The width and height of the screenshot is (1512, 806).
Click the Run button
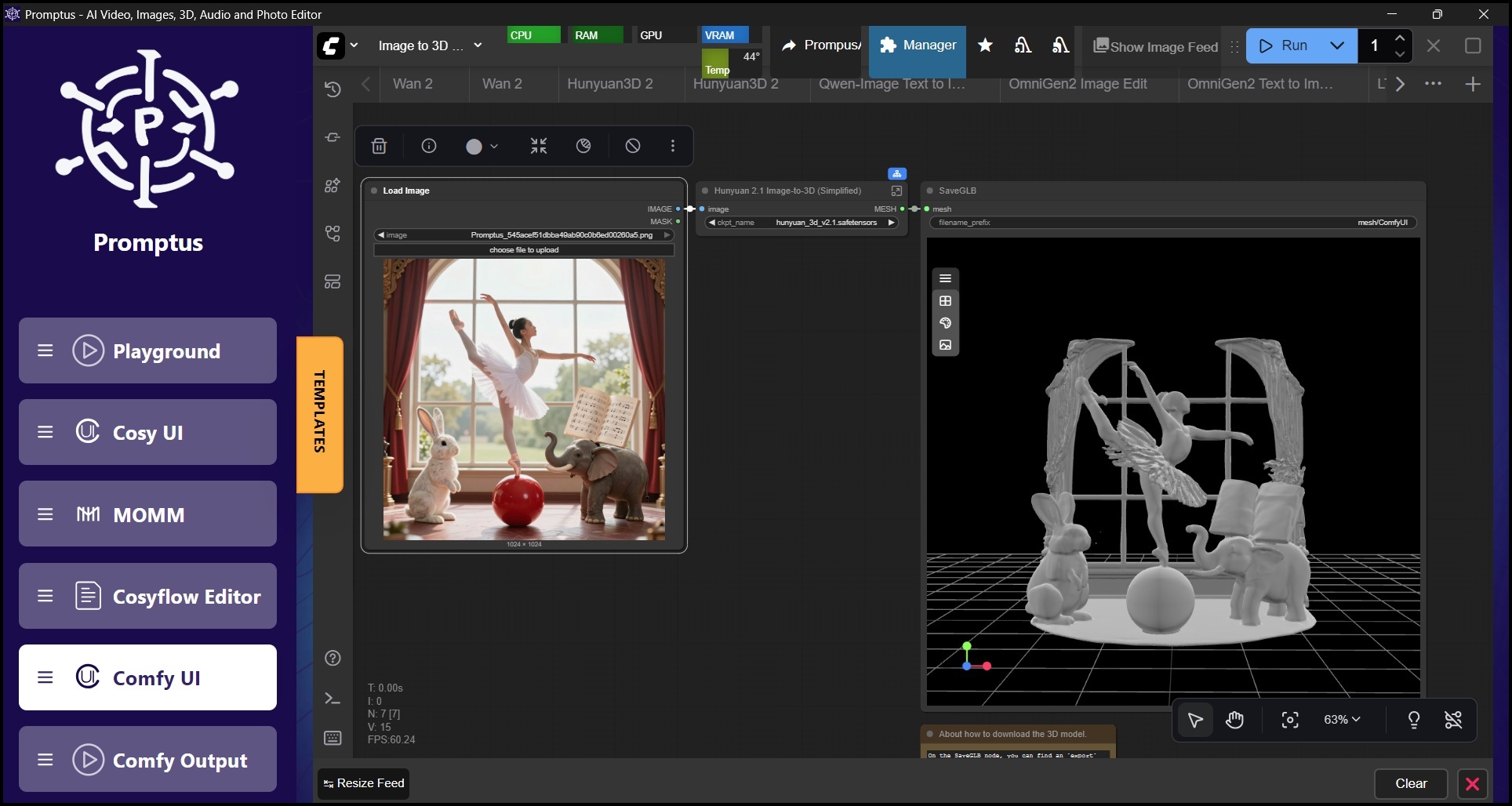[1290, 45]
